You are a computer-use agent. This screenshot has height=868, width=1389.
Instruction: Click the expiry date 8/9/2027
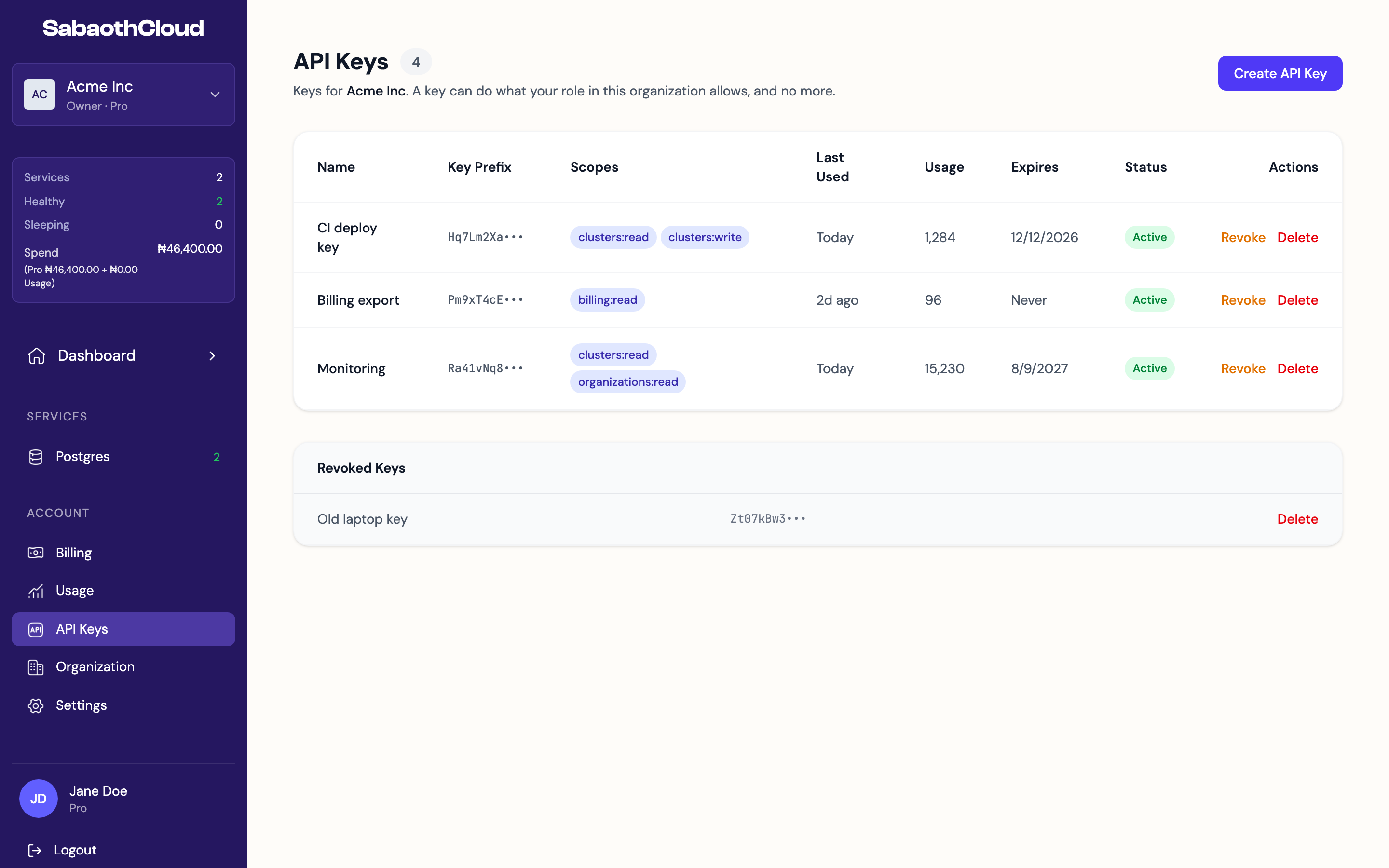(1039, 368)
